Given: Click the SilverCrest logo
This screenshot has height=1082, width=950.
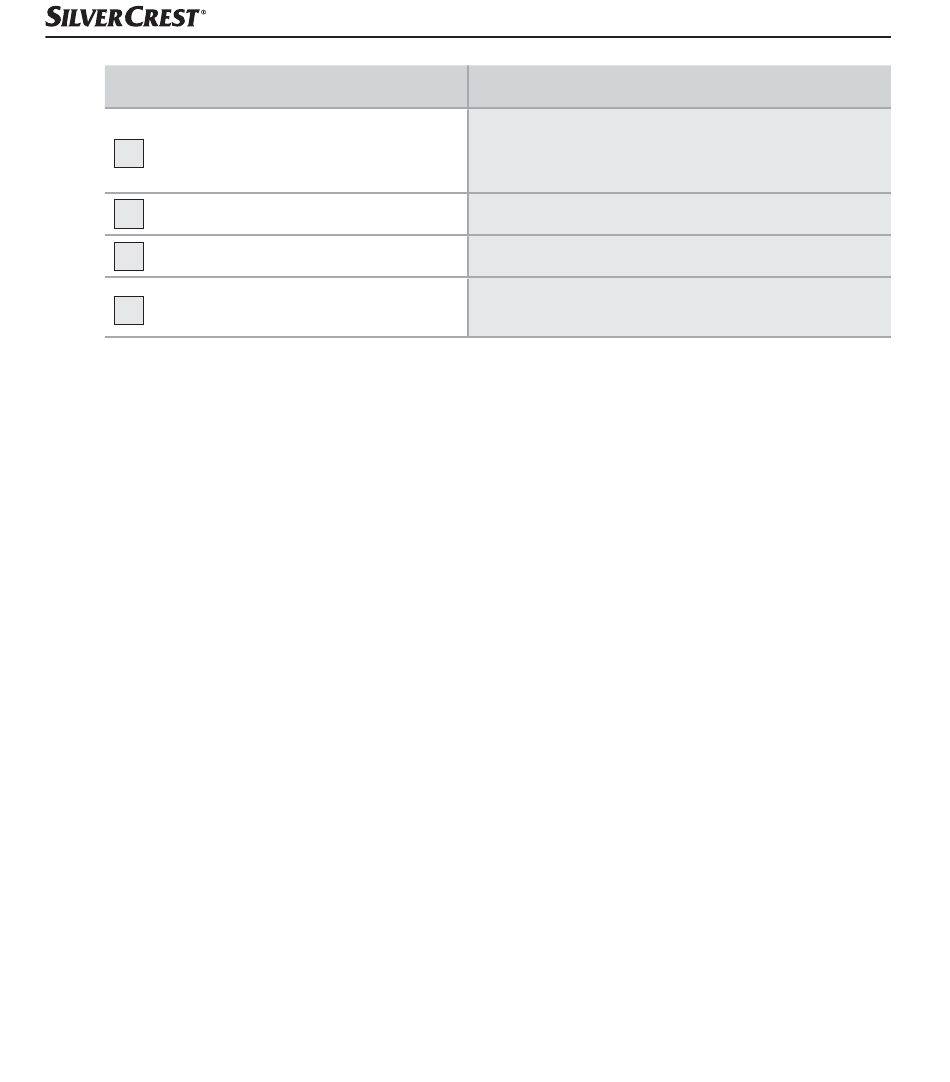Looking at the screenshot, I should 126,17.
